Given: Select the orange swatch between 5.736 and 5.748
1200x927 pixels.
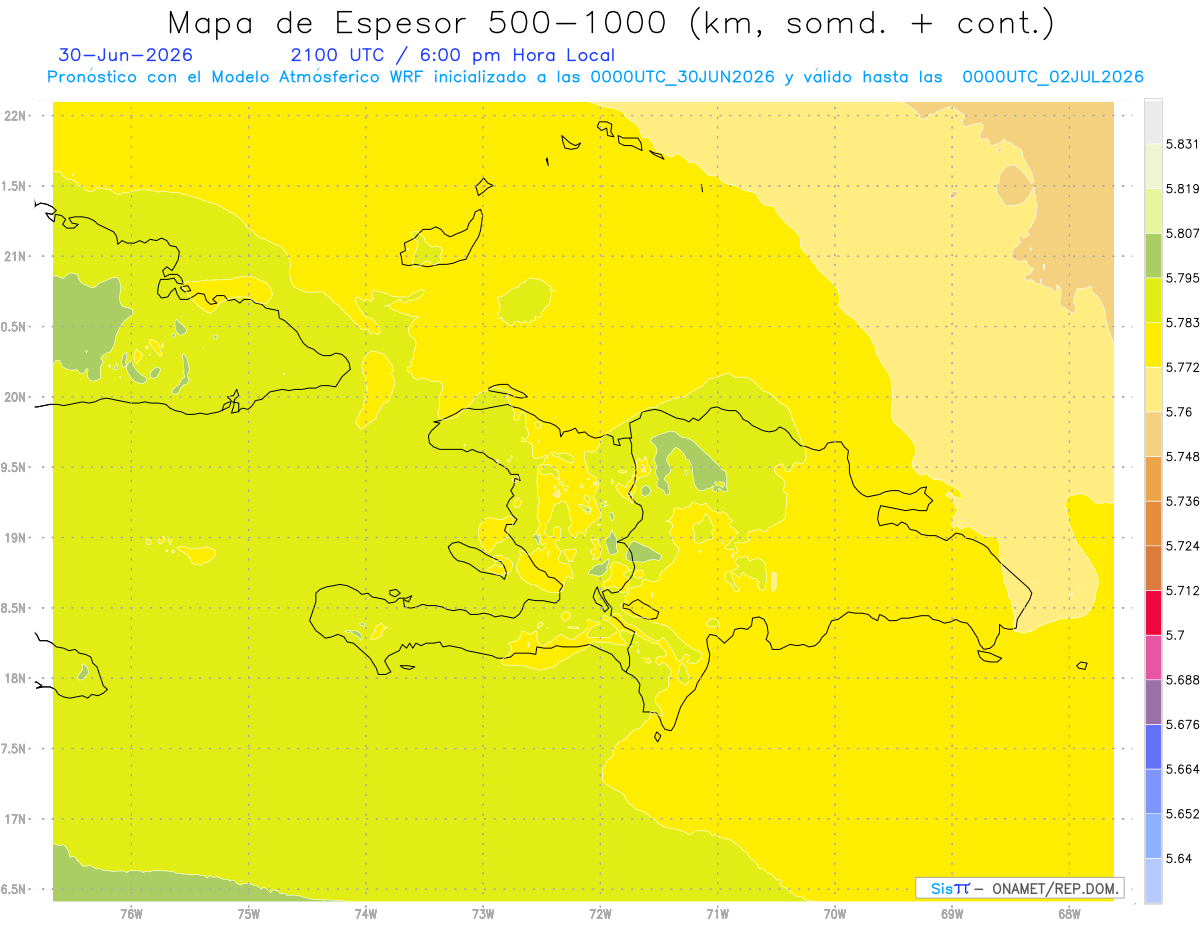Looking at the screenshot, I should (1153, 479).
